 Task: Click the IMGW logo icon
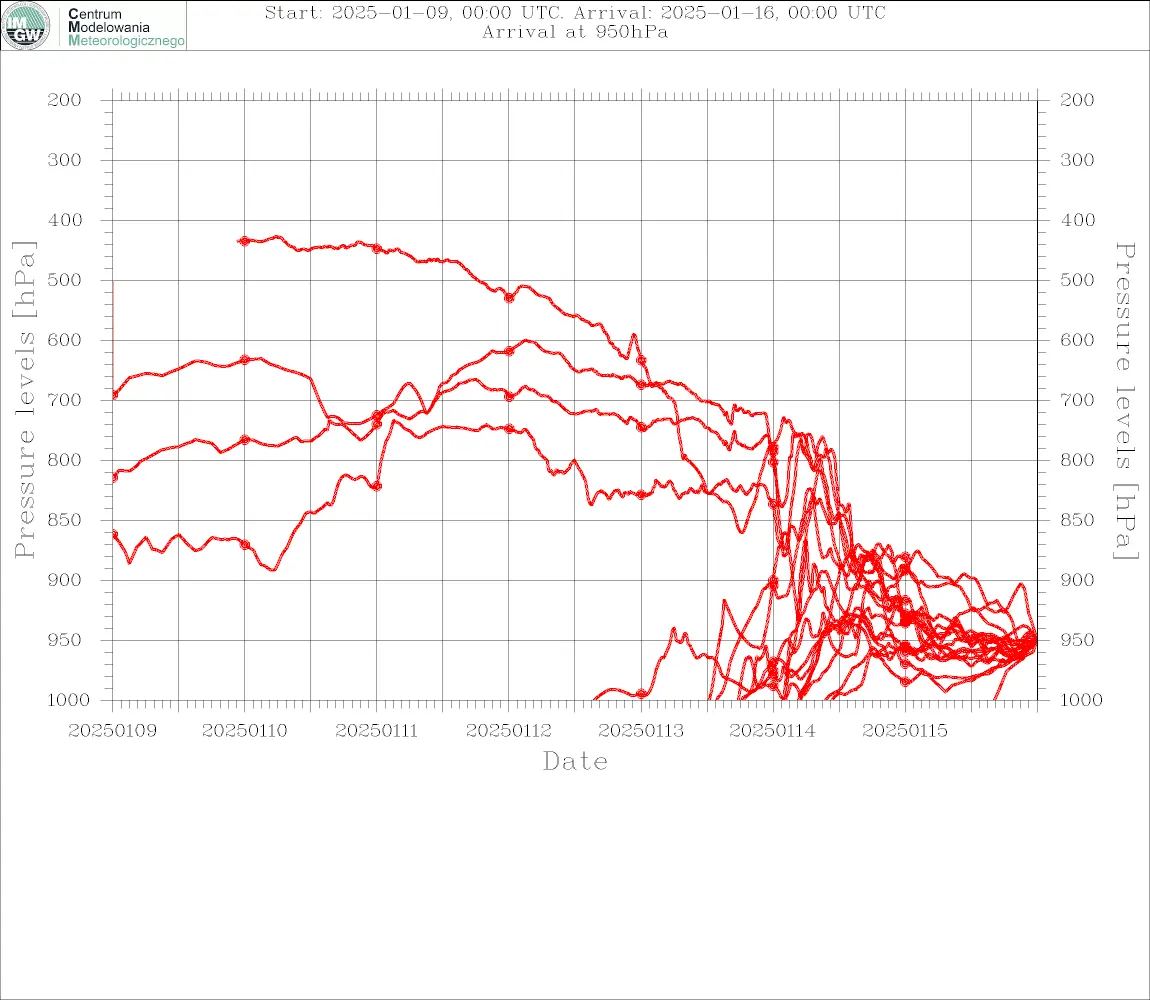click(x=26, y=26)
